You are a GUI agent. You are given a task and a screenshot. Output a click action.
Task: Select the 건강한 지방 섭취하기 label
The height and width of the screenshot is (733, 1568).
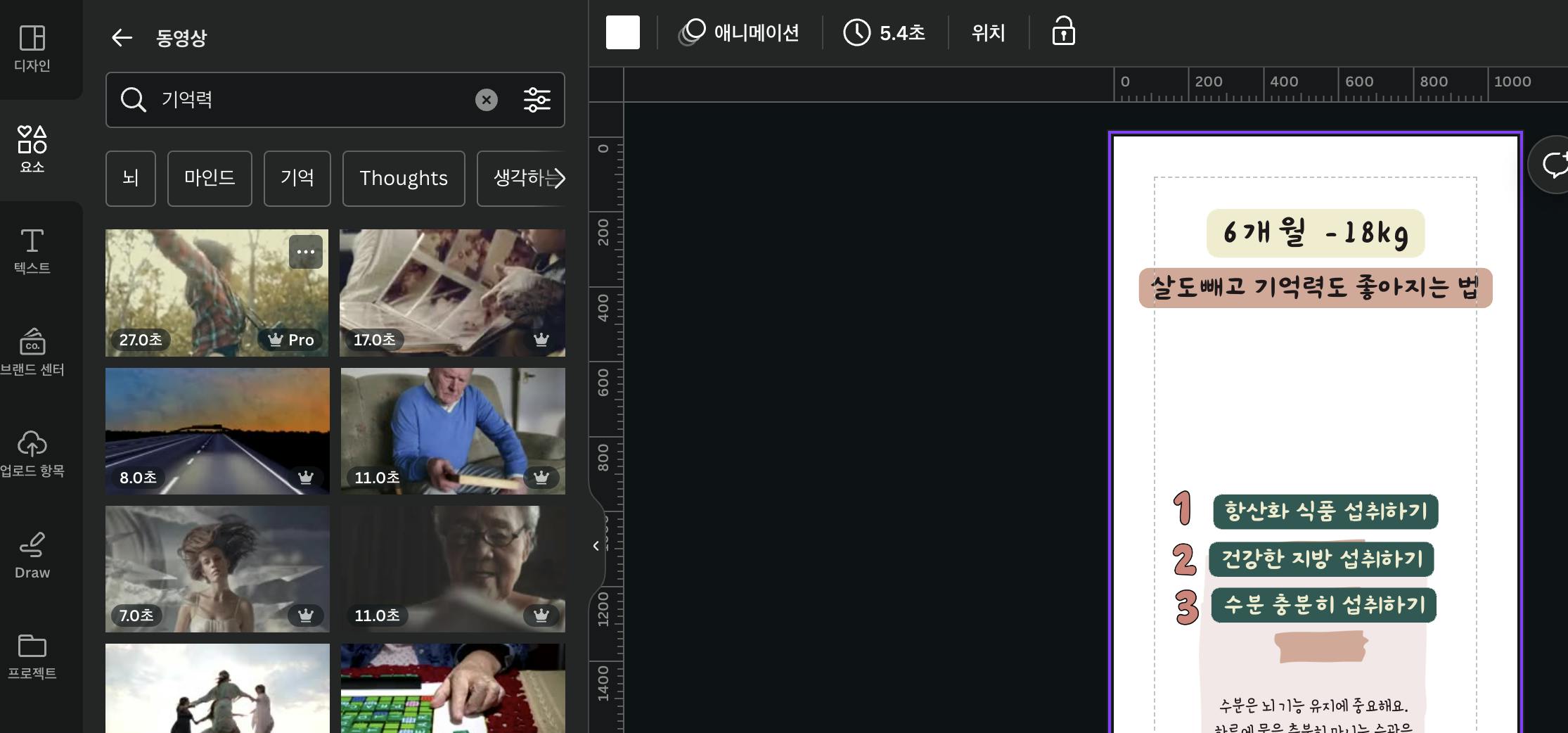tap(1321, 559)
